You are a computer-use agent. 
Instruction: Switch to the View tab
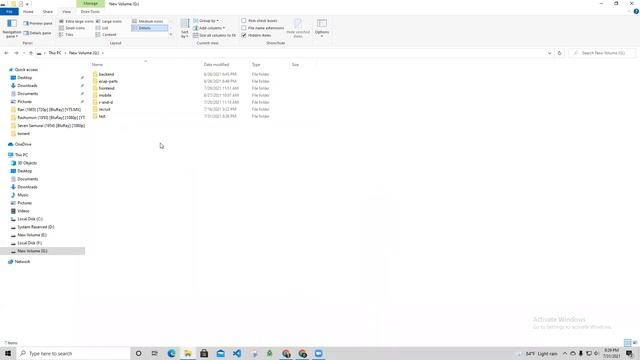pyautogui.click(x=66, y=11)
